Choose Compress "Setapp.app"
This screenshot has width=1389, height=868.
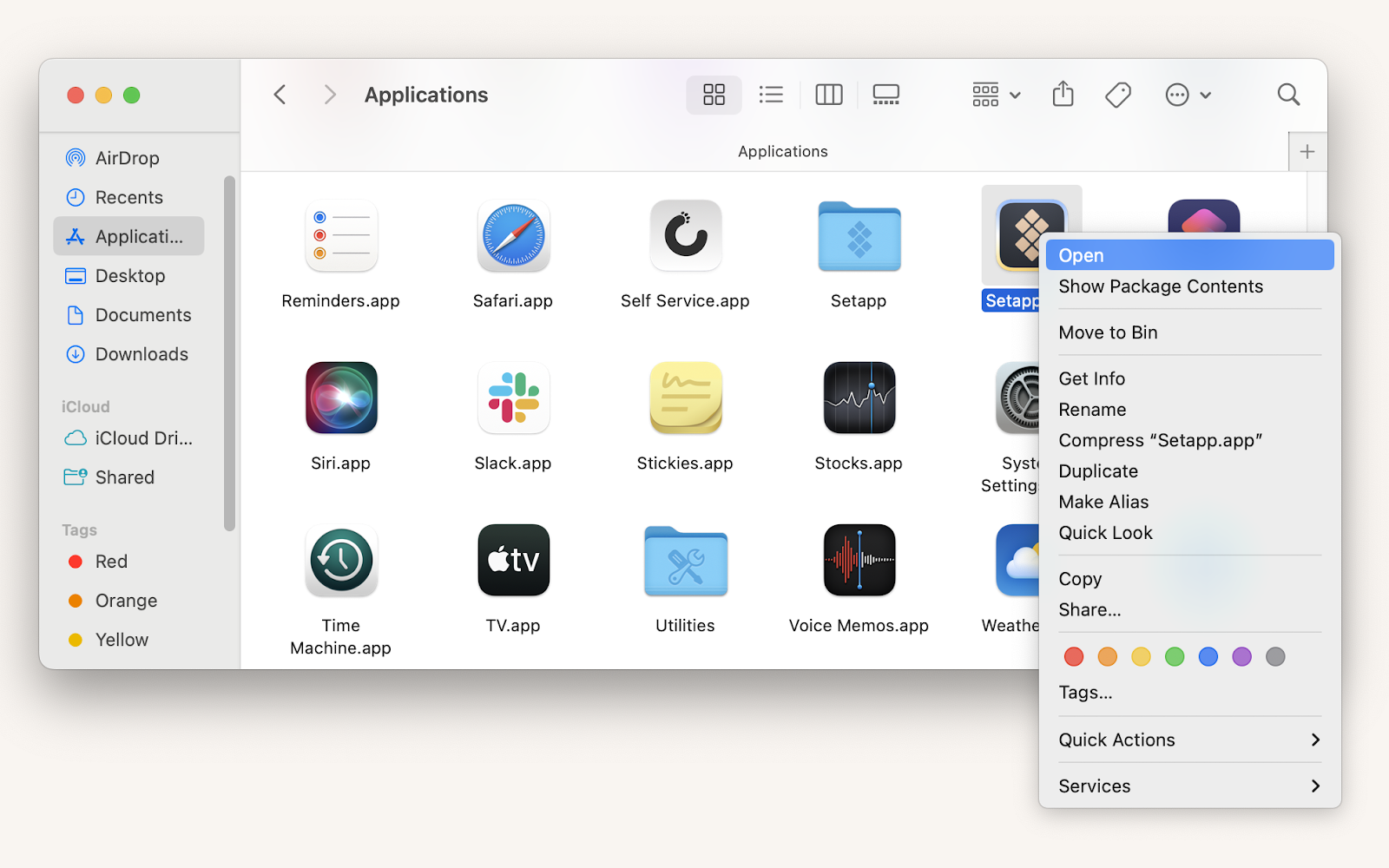1189,440
